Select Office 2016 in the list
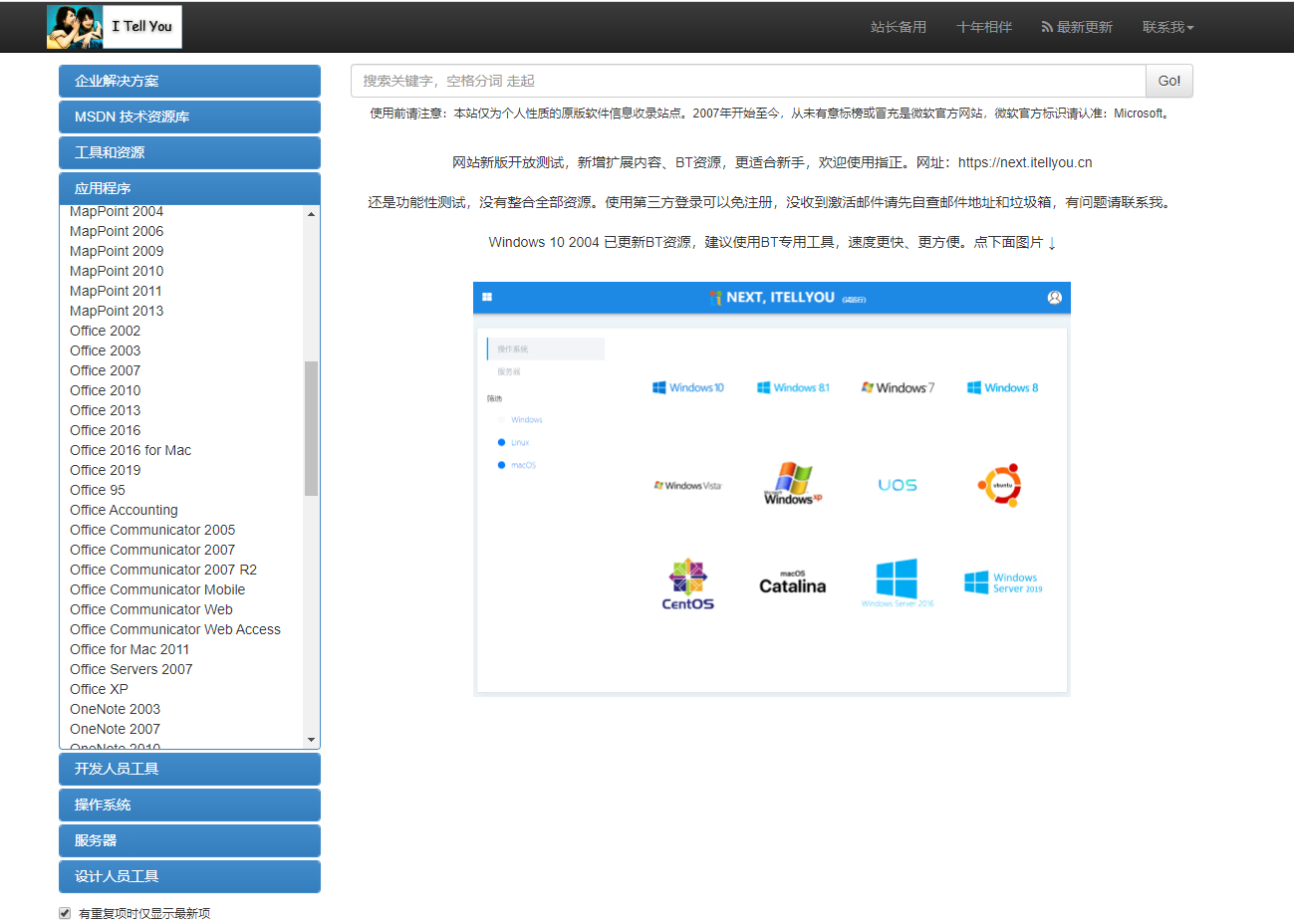The width and height of the screenshot is (1294, 924). tap(106, 430)
